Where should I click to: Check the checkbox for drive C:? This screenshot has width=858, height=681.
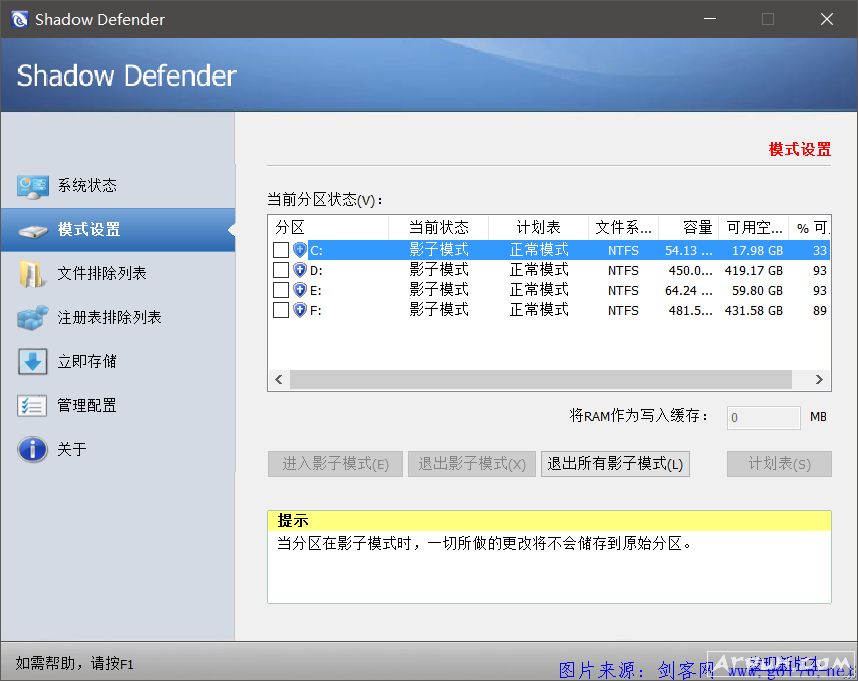[x=280, y=249]
